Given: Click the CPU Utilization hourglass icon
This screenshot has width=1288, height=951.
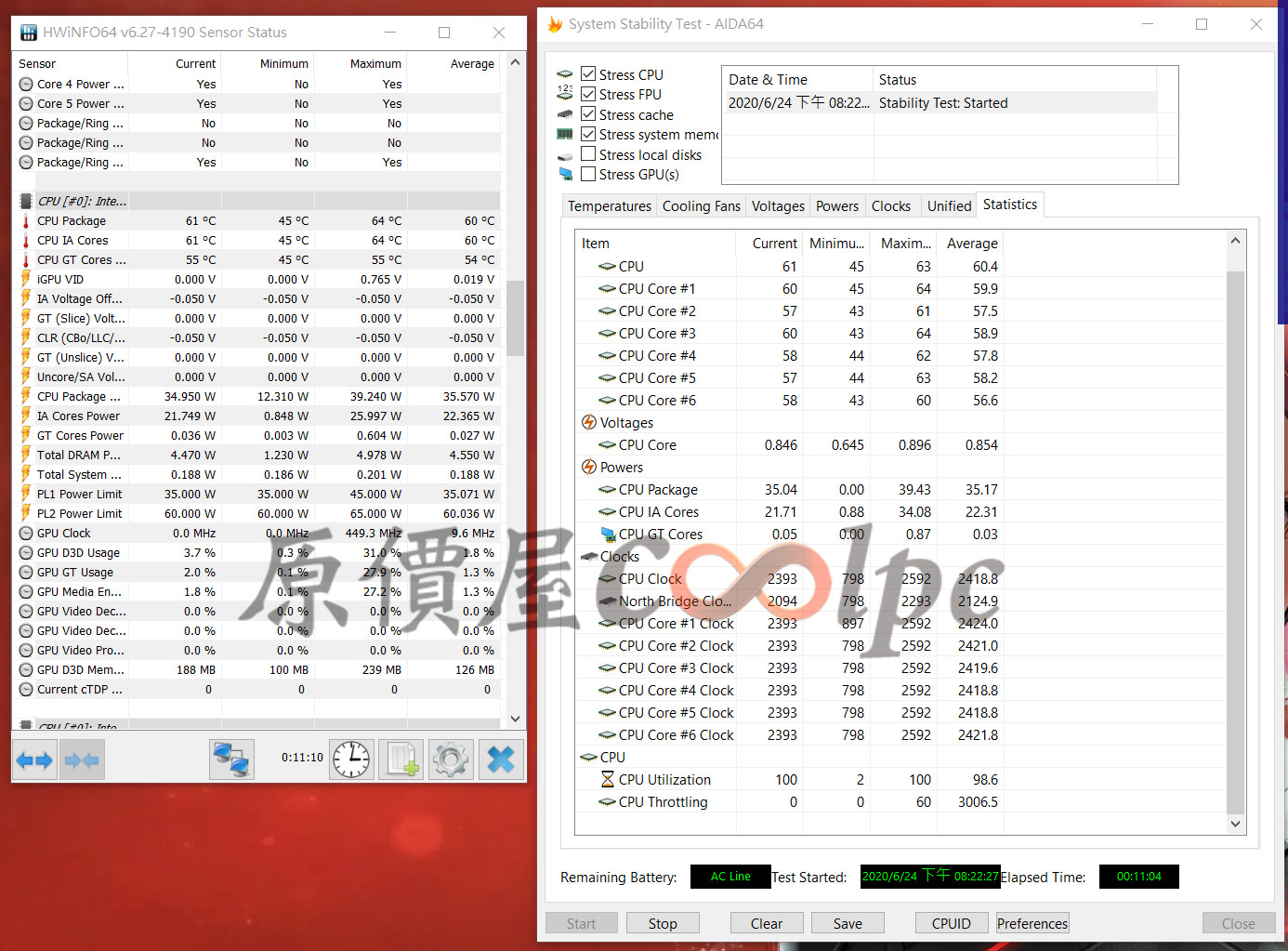Looking at the screenshot, I should [608, 780].
